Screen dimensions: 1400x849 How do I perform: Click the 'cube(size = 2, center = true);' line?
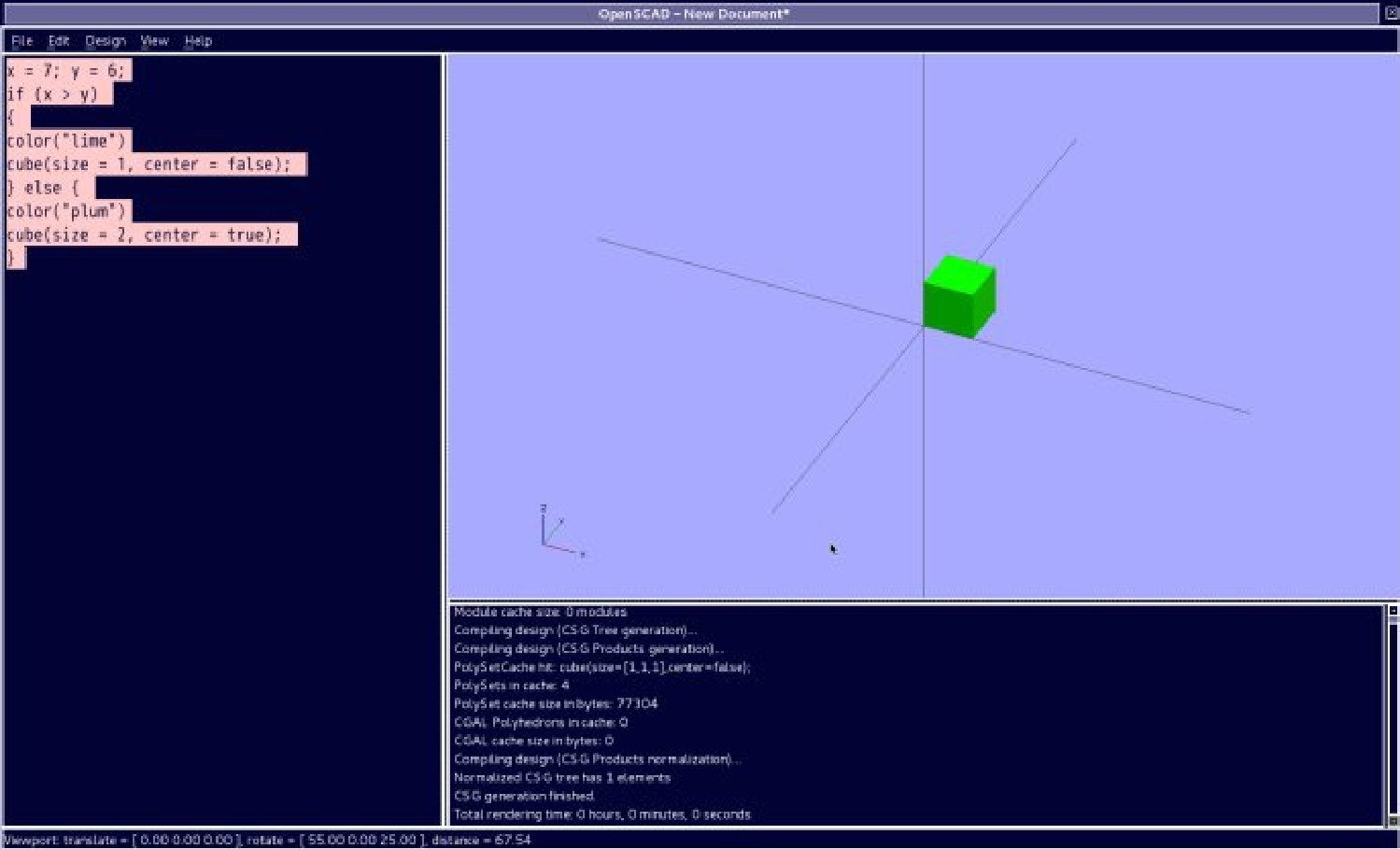point(145,234)
